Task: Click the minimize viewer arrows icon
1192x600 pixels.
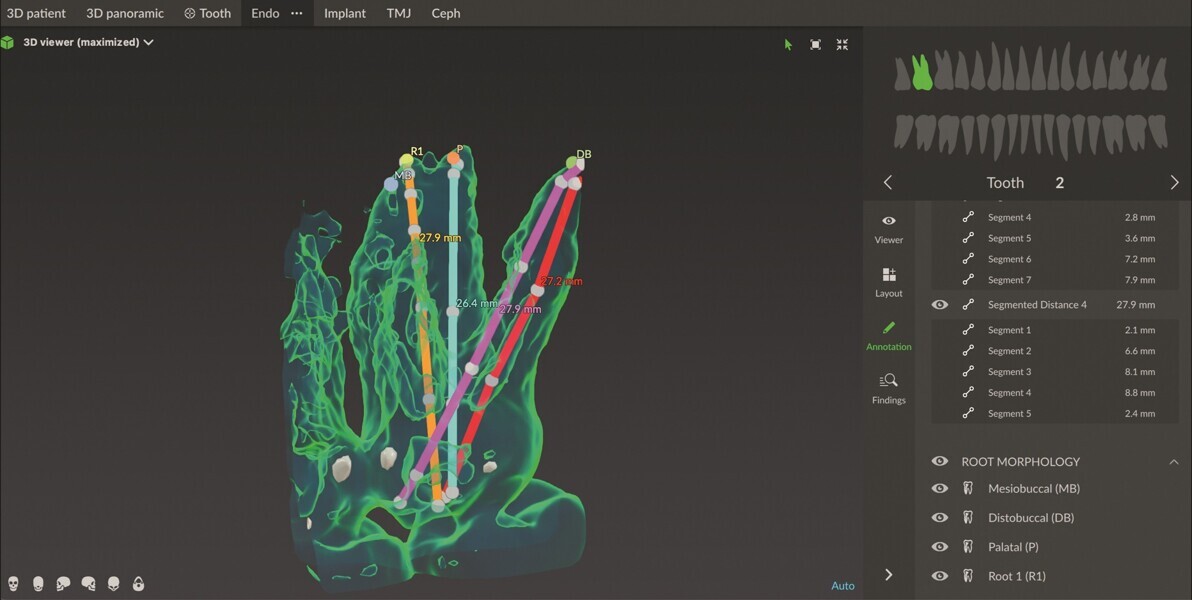Action: pyautogui.click(x=842, y=44)
